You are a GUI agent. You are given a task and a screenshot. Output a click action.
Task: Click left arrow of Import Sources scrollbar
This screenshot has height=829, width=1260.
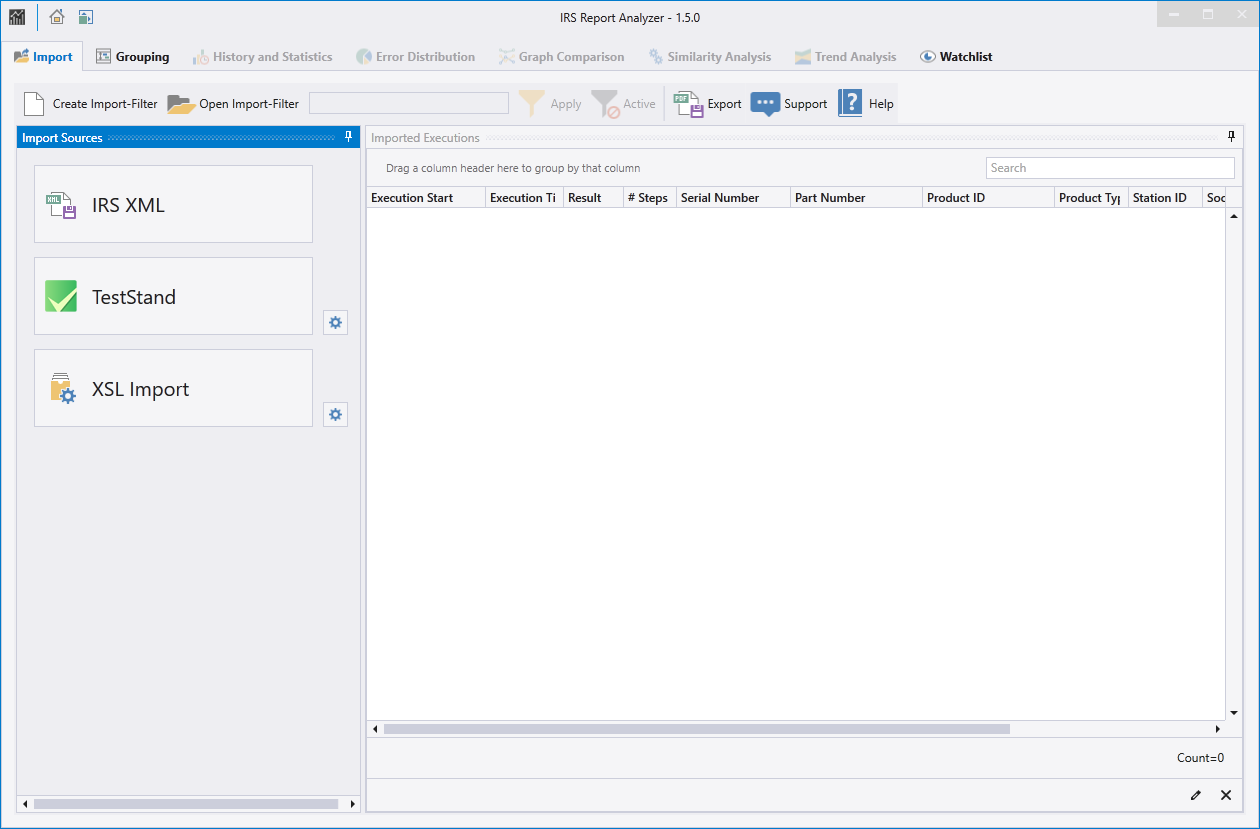(x=24, y=804)
